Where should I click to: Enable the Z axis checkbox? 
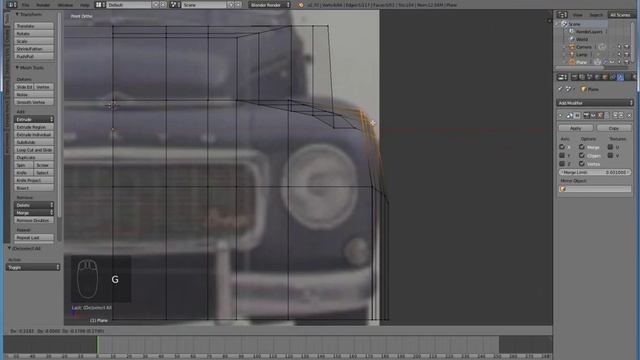tap(562, 164)
